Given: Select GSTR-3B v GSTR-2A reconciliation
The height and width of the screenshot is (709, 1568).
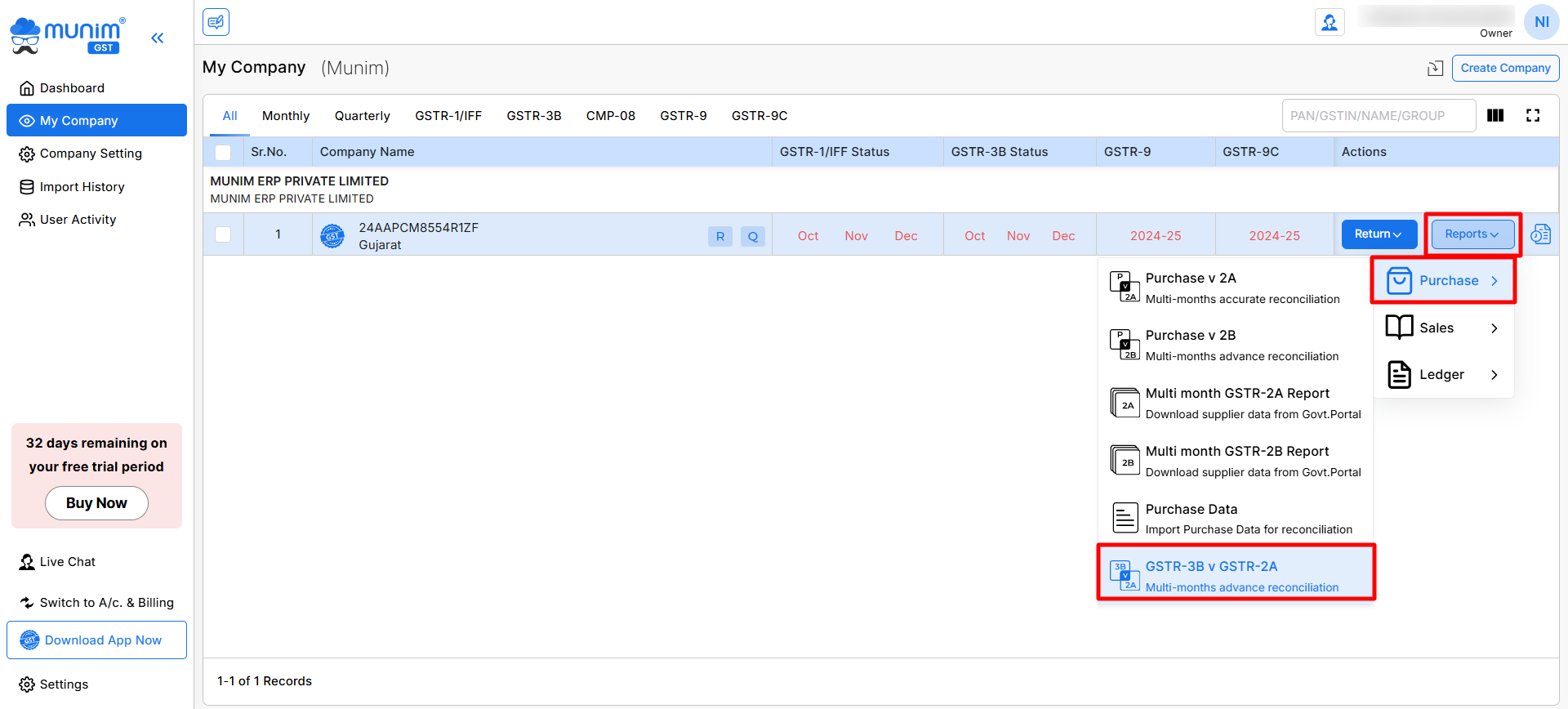Looking at the screenshot, I should [x=1236, y=576].
